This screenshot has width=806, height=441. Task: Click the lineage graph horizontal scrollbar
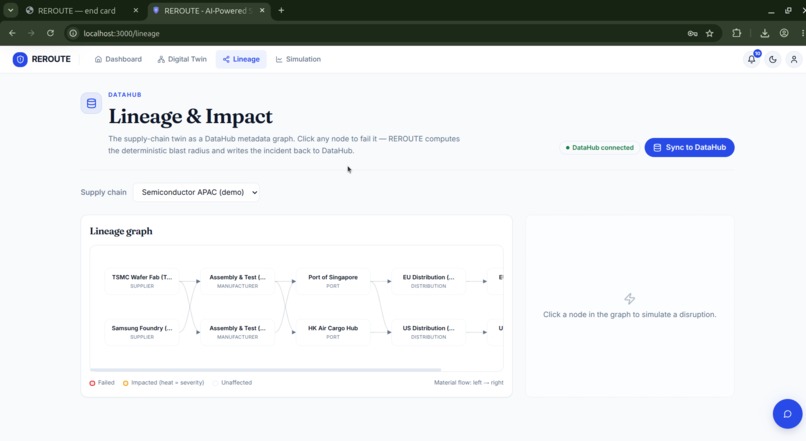point(265,370)
